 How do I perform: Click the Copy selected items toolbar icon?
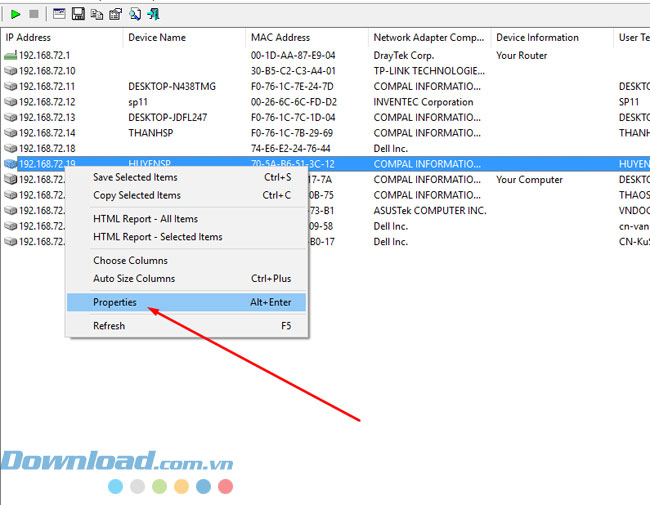pyautogui.click(x=97, y=15)
